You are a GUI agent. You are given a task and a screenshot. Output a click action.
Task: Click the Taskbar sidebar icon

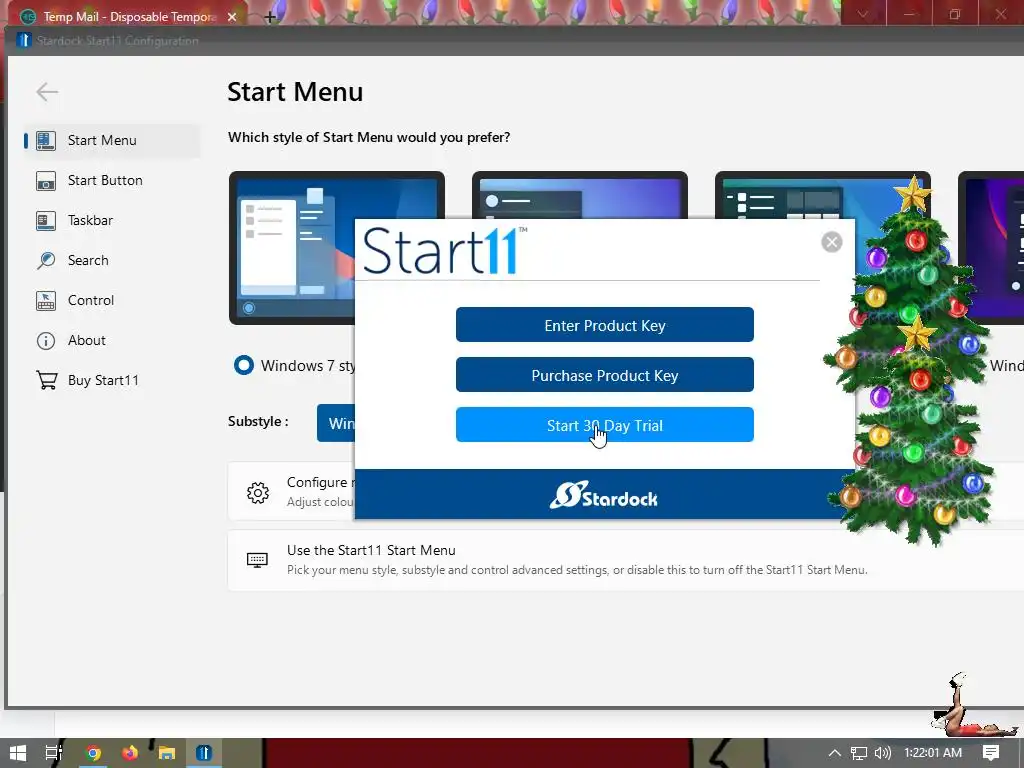(46, 221)
